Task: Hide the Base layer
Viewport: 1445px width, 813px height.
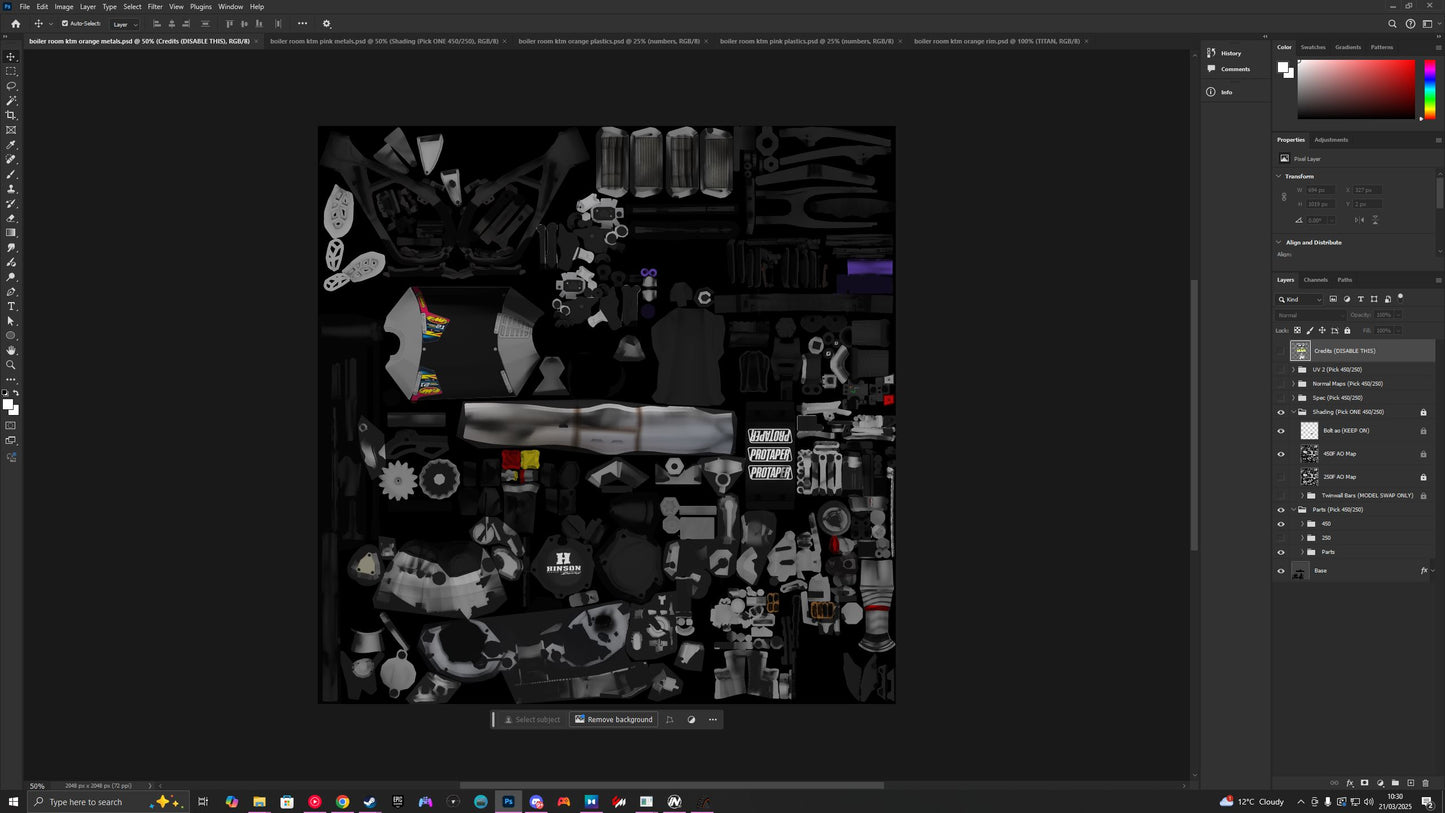Action: click(1281, 571)
